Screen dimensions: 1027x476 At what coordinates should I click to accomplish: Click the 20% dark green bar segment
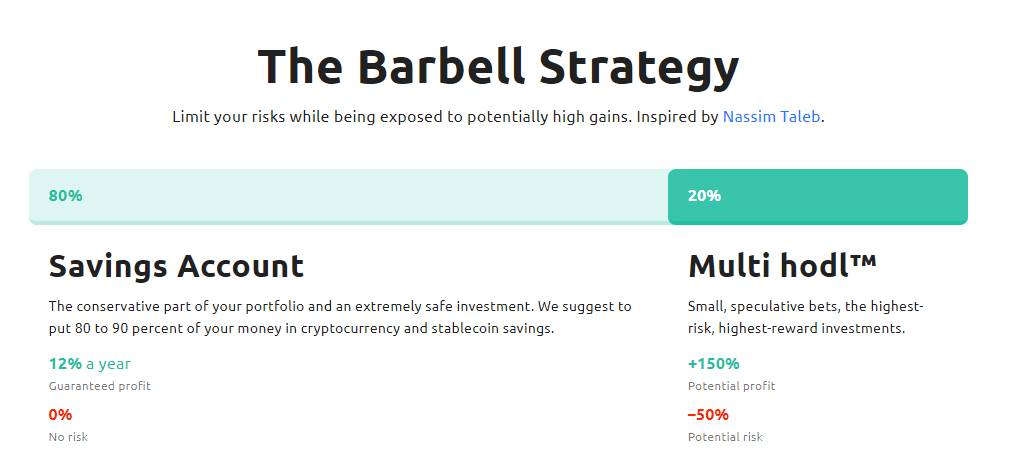point(817,196)
